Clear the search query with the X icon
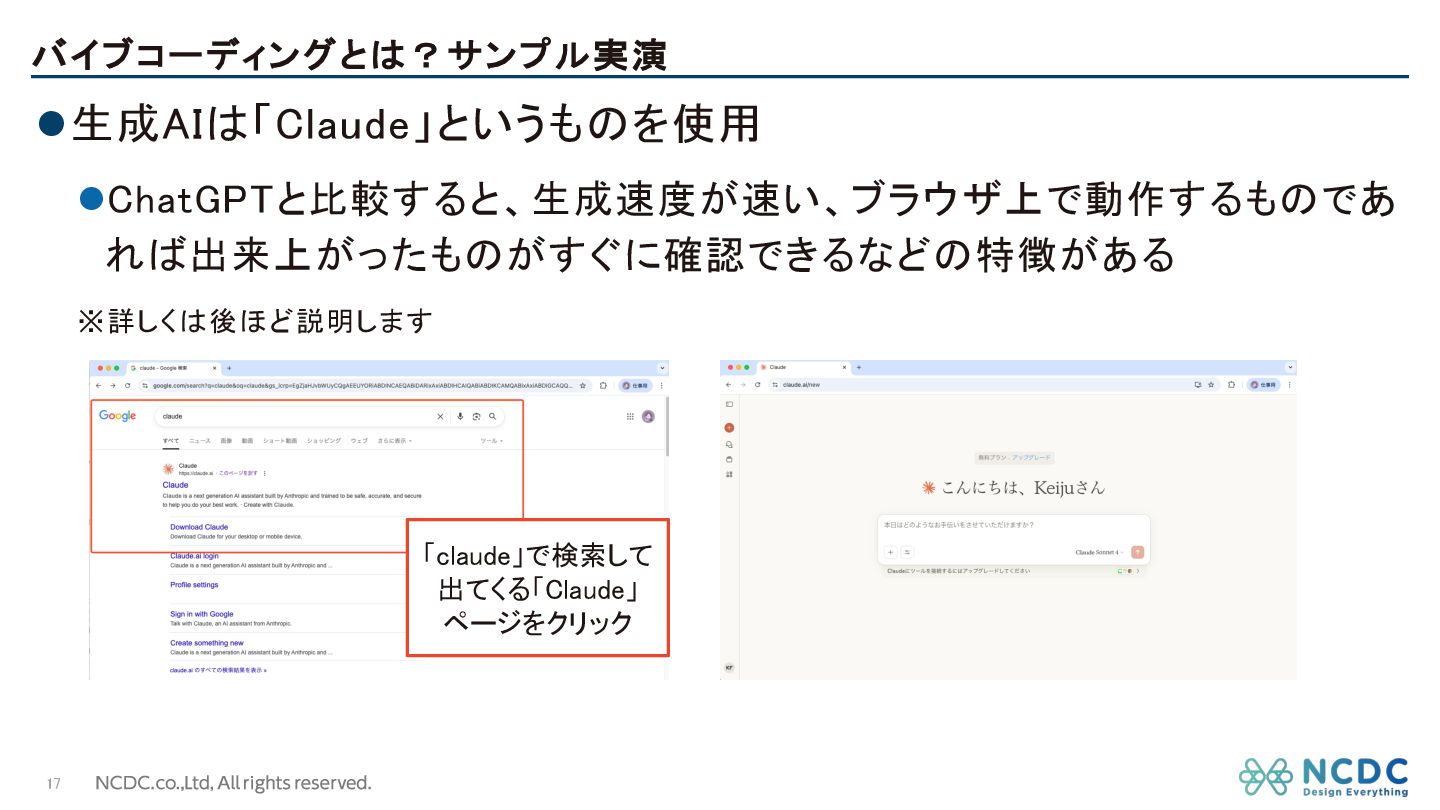 [x=440, y=416]
